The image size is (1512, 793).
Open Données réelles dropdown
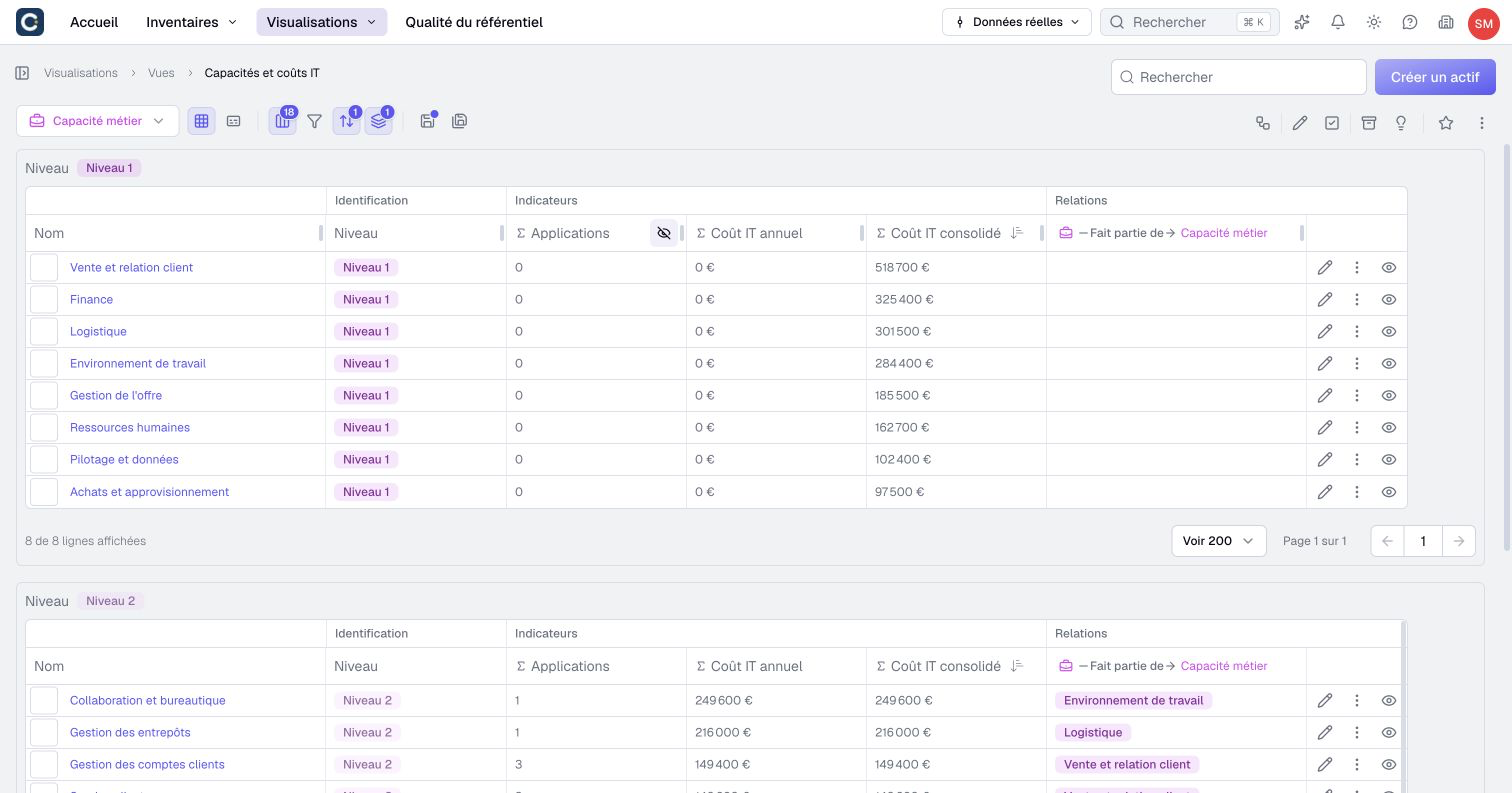(1016, 22)
